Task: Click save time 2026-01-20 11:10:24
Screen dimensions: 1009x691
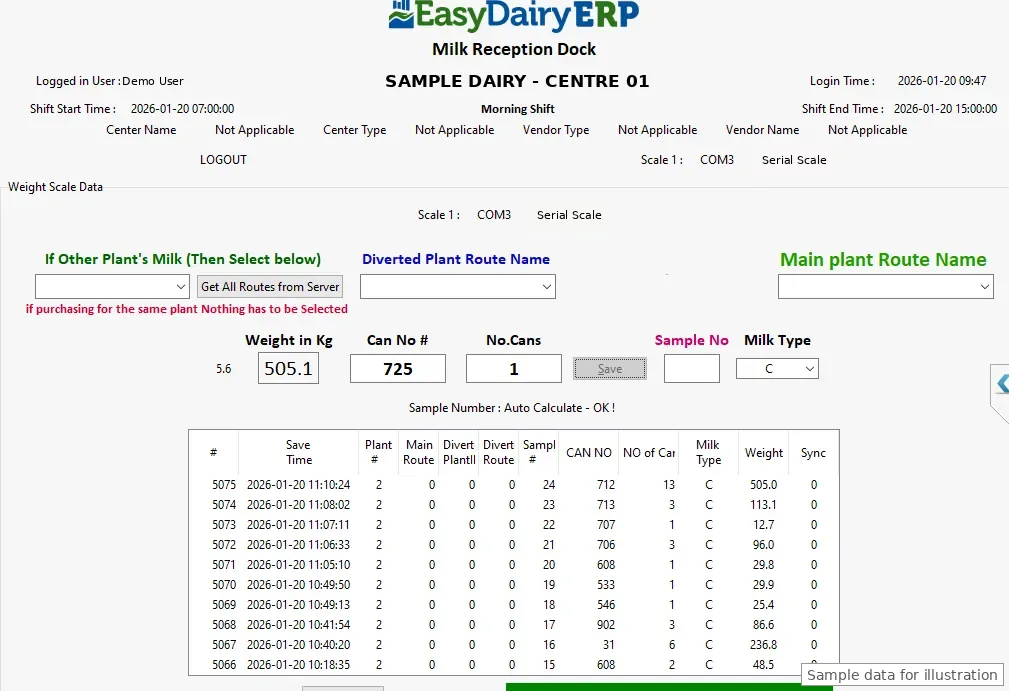Action: tap(299, 484)
